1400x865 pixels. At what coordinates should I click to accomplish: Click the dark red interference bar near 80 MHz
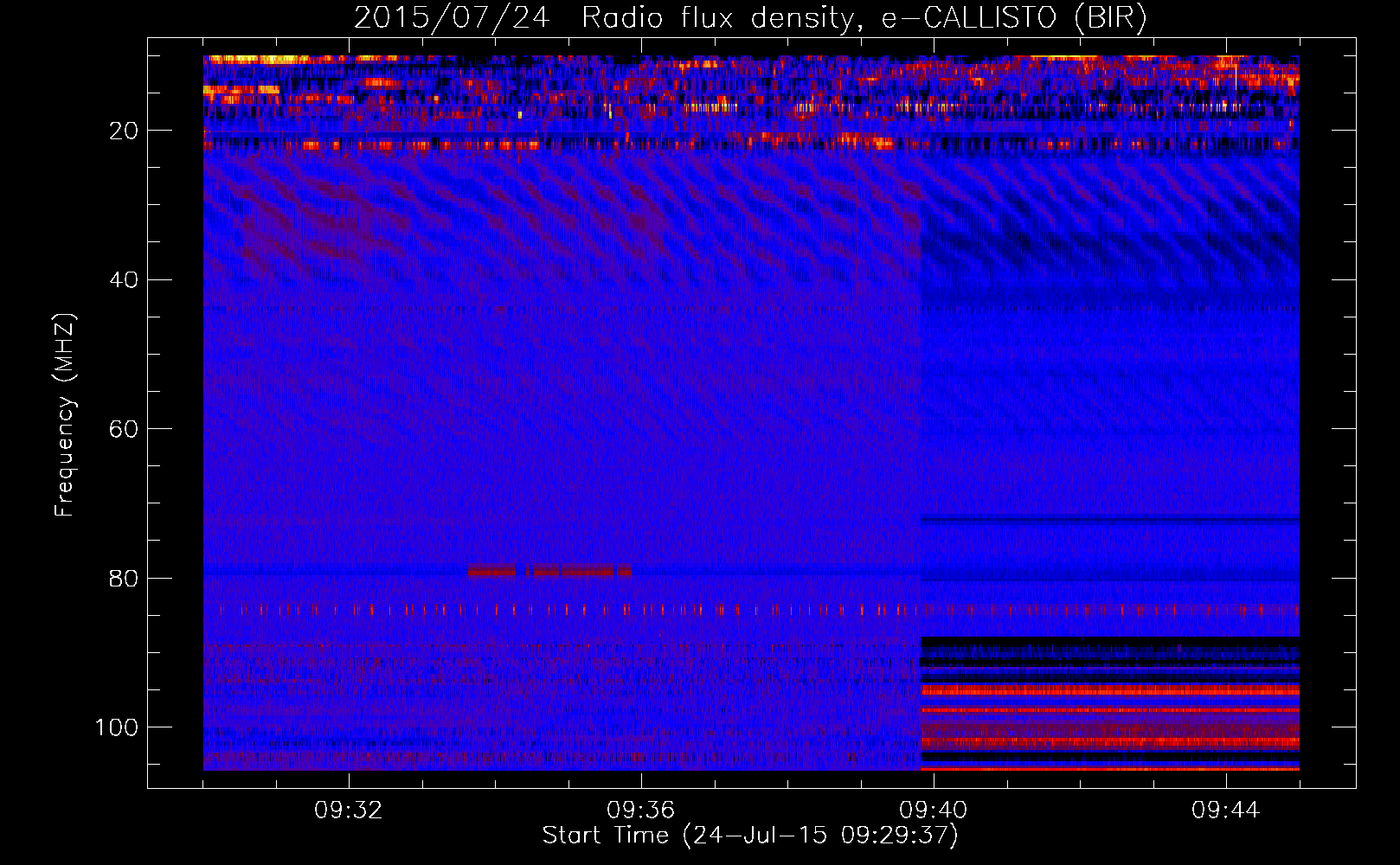(549, 572)
